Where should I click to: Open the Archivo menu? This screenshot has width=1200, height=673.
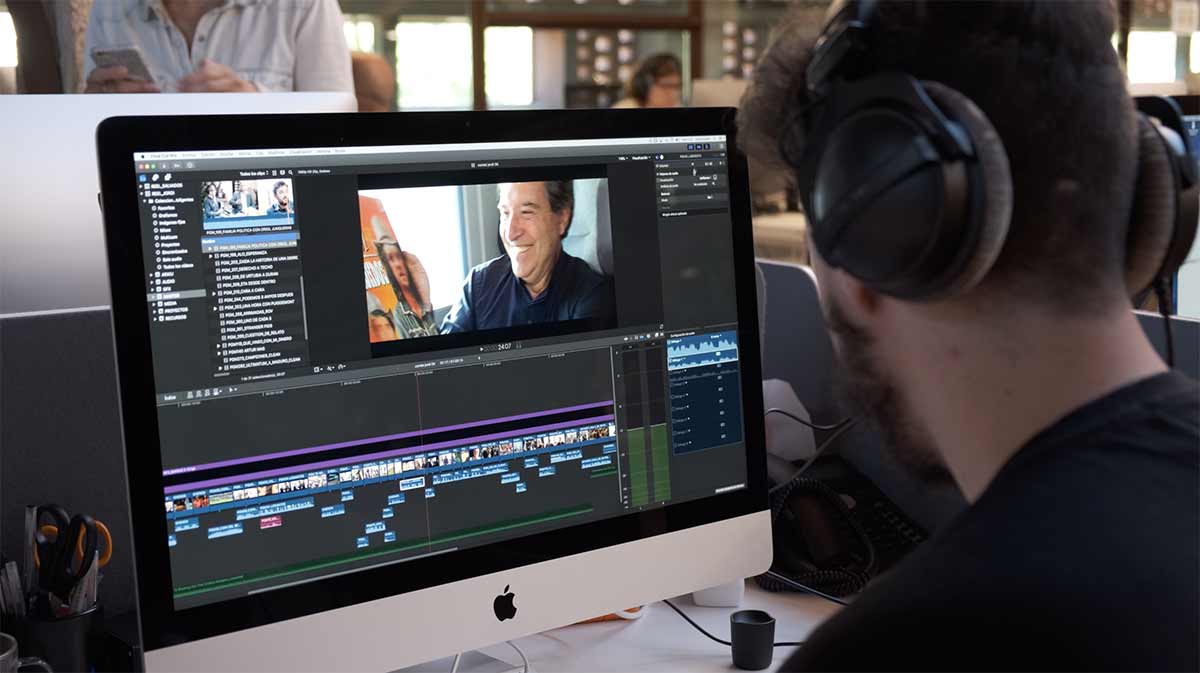click(x=189, y=155)
